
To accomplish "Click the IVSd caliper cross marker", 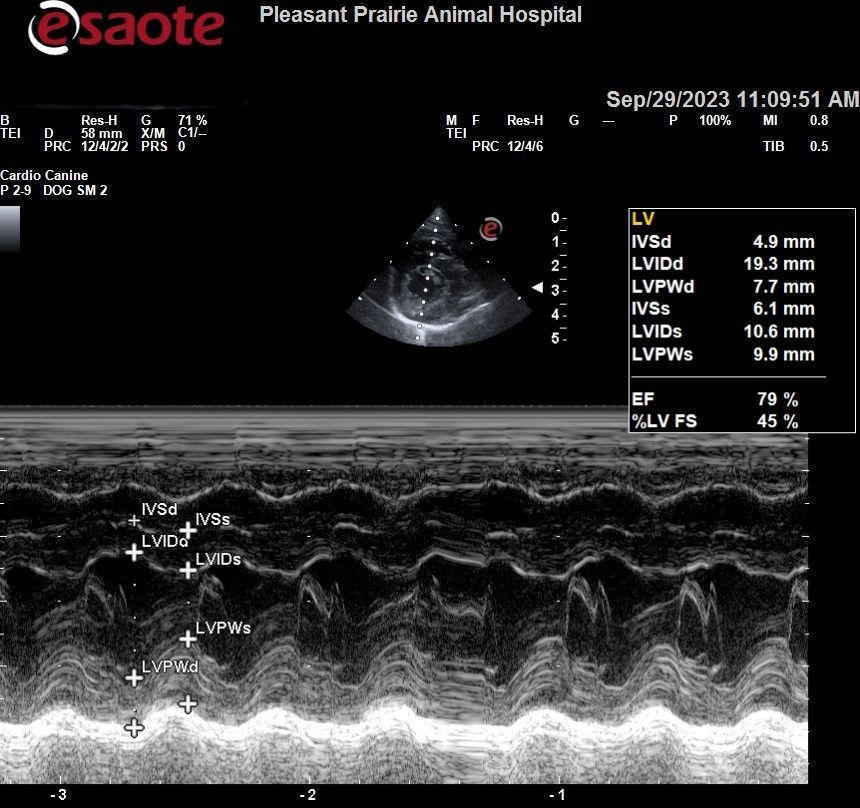I will 134,520.
